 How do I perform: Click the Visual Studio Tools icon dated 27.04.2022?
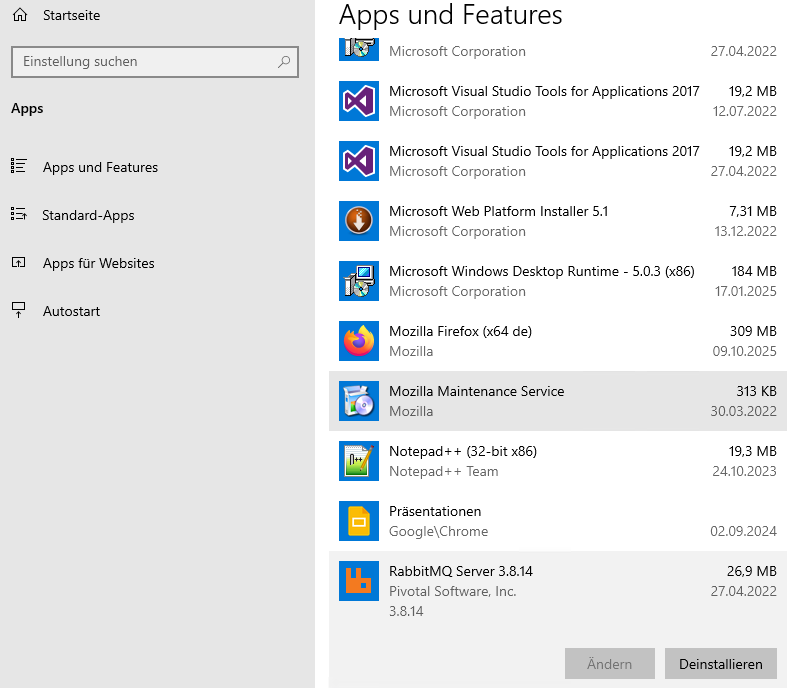coord(359,161)
